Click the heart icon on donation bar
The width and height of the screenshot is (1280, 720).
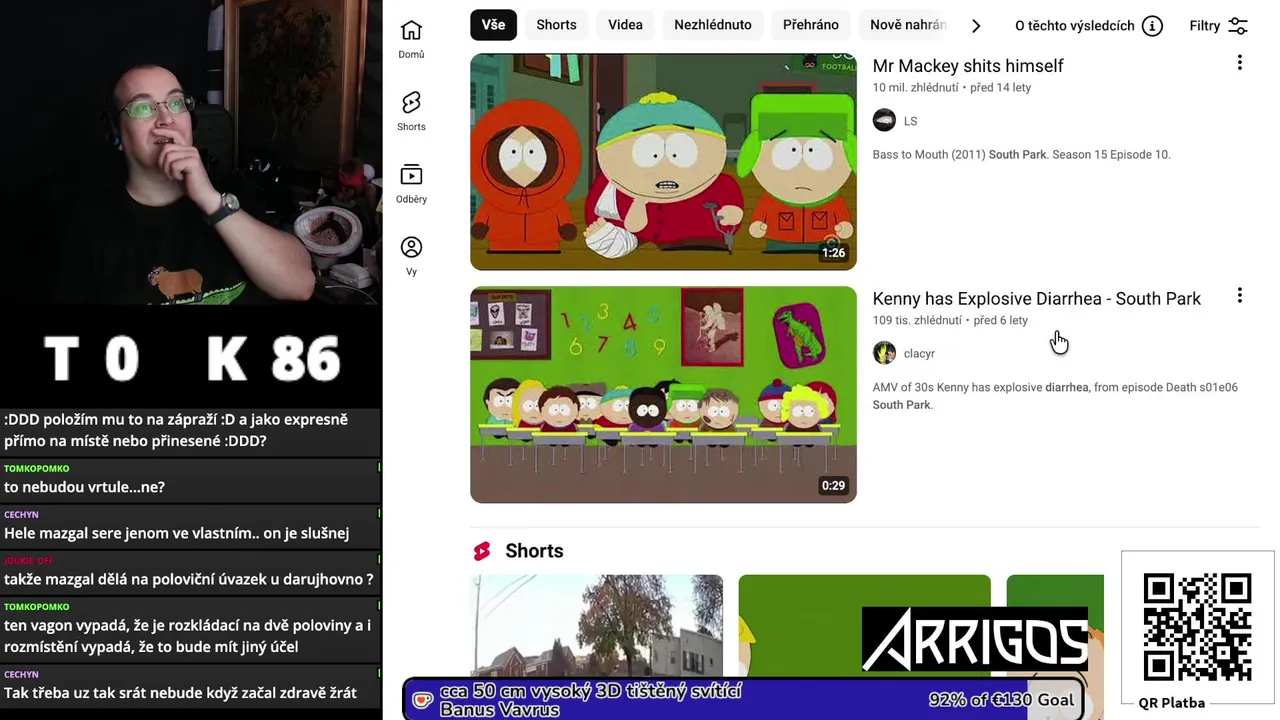423,700
